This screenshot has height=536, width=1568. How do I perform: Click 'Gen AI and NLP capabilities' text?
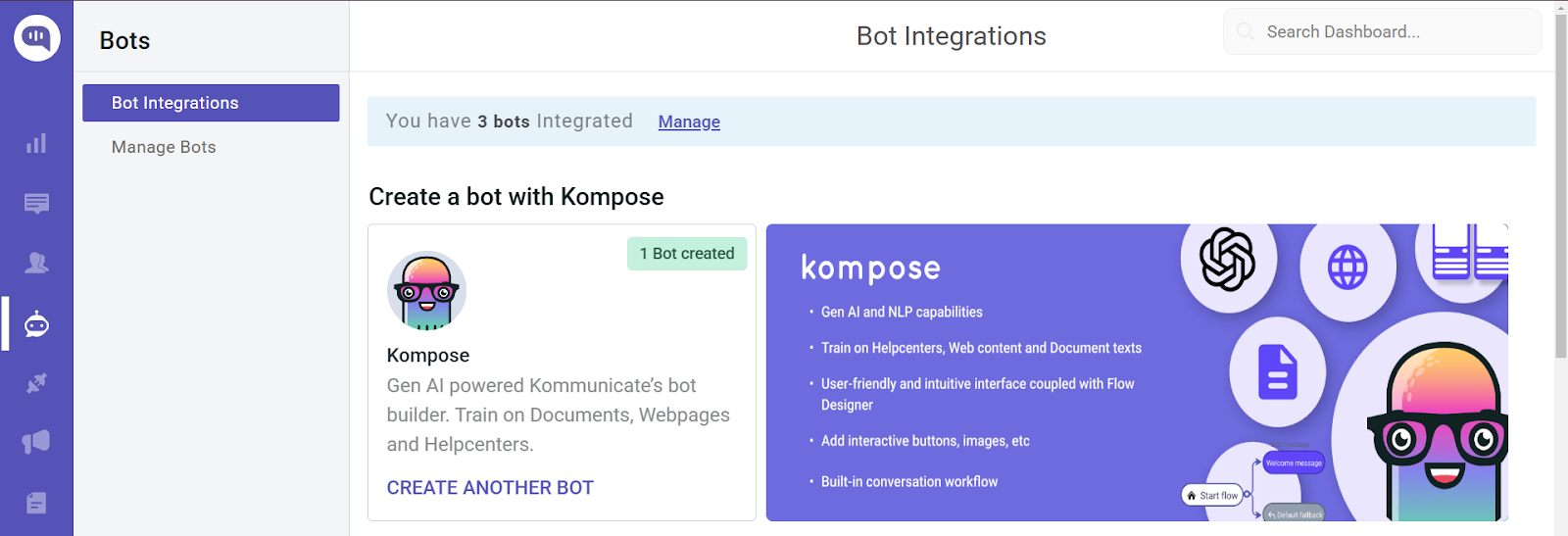[x=902, y=312]
